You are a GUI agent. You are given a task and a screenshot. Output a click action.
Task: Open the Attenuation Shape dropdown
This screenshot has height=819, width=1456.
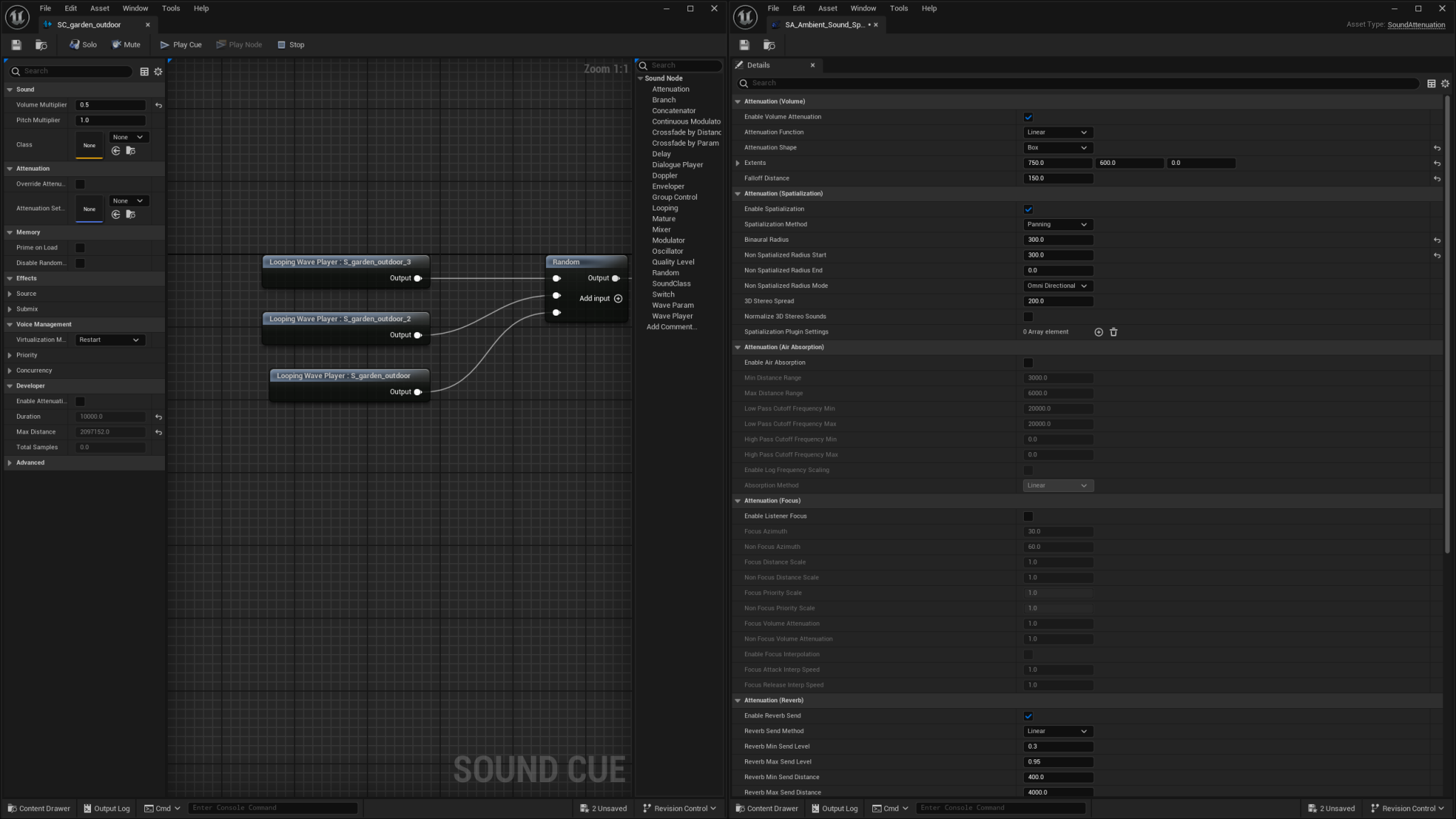[1058, 147]
